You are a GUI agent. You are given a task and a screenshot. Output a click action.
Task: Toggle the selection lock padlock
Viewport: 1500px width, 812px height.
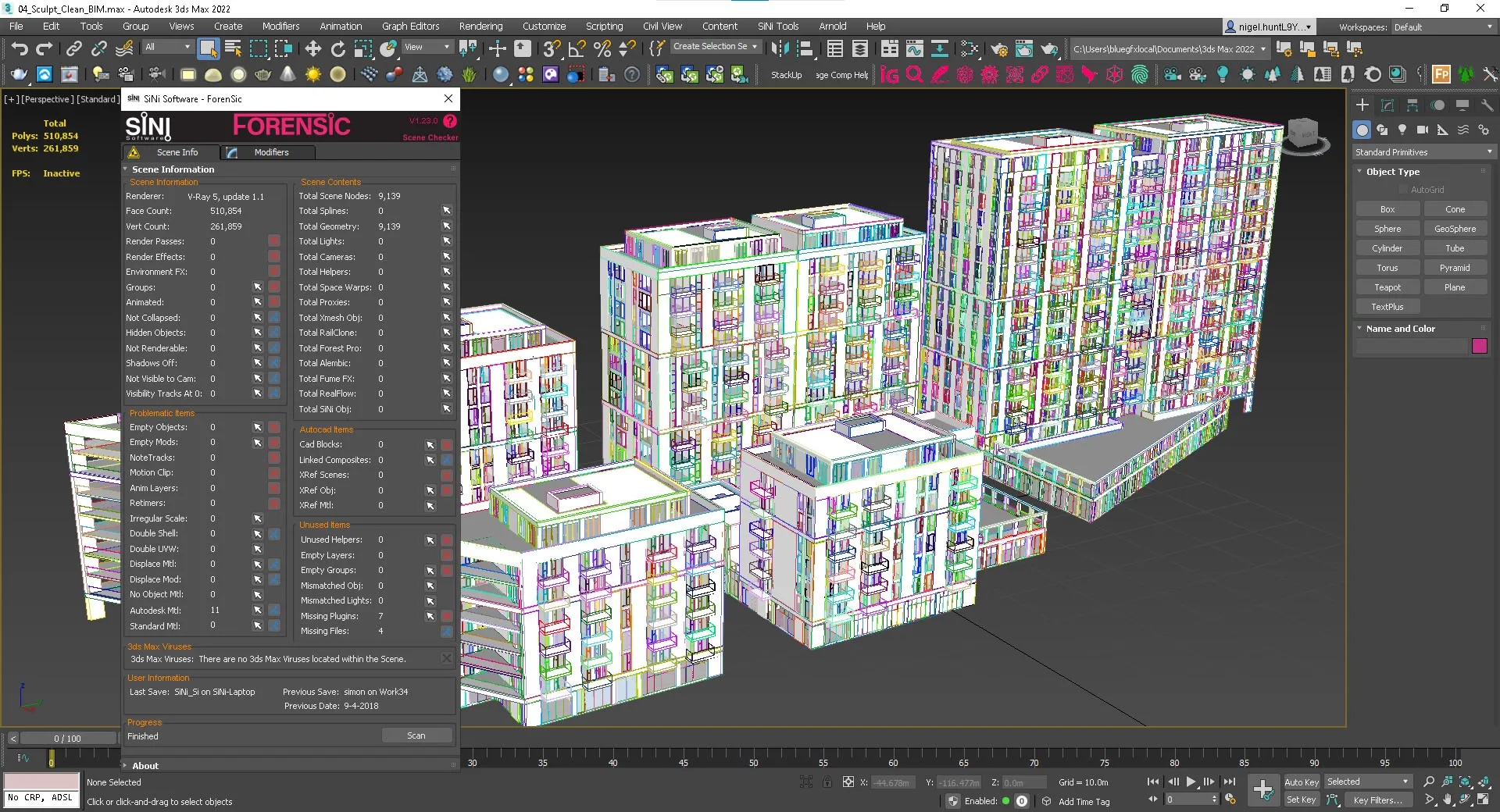[x=827, y=782]
